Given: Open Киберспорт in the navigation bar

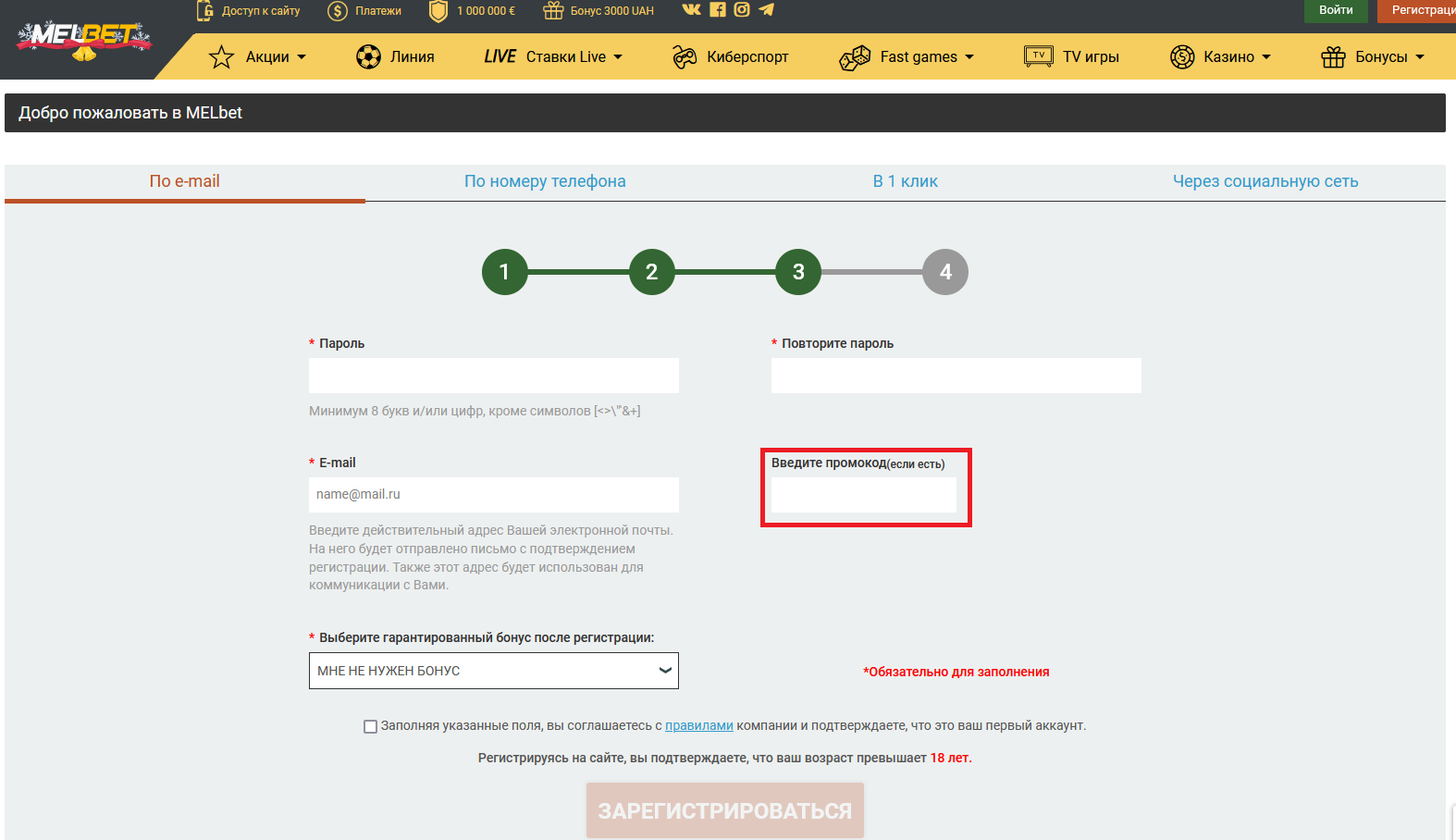Looking at the screenshot, I should click(x=747, y=56).
